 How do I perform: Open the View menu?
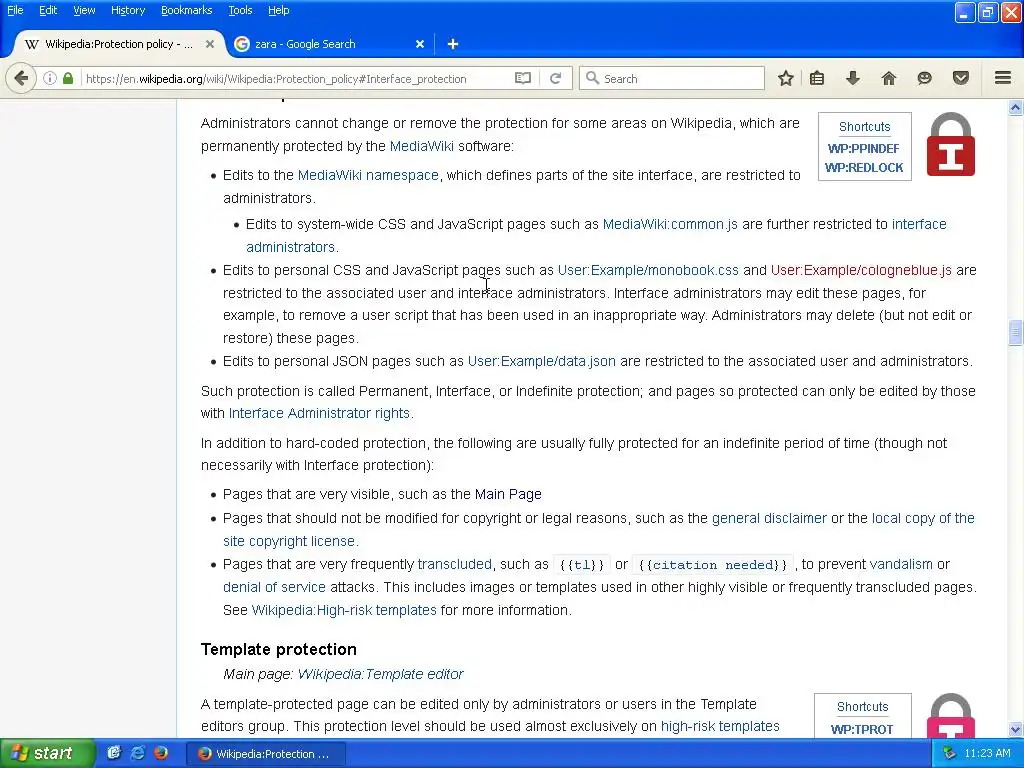[84, 10]
